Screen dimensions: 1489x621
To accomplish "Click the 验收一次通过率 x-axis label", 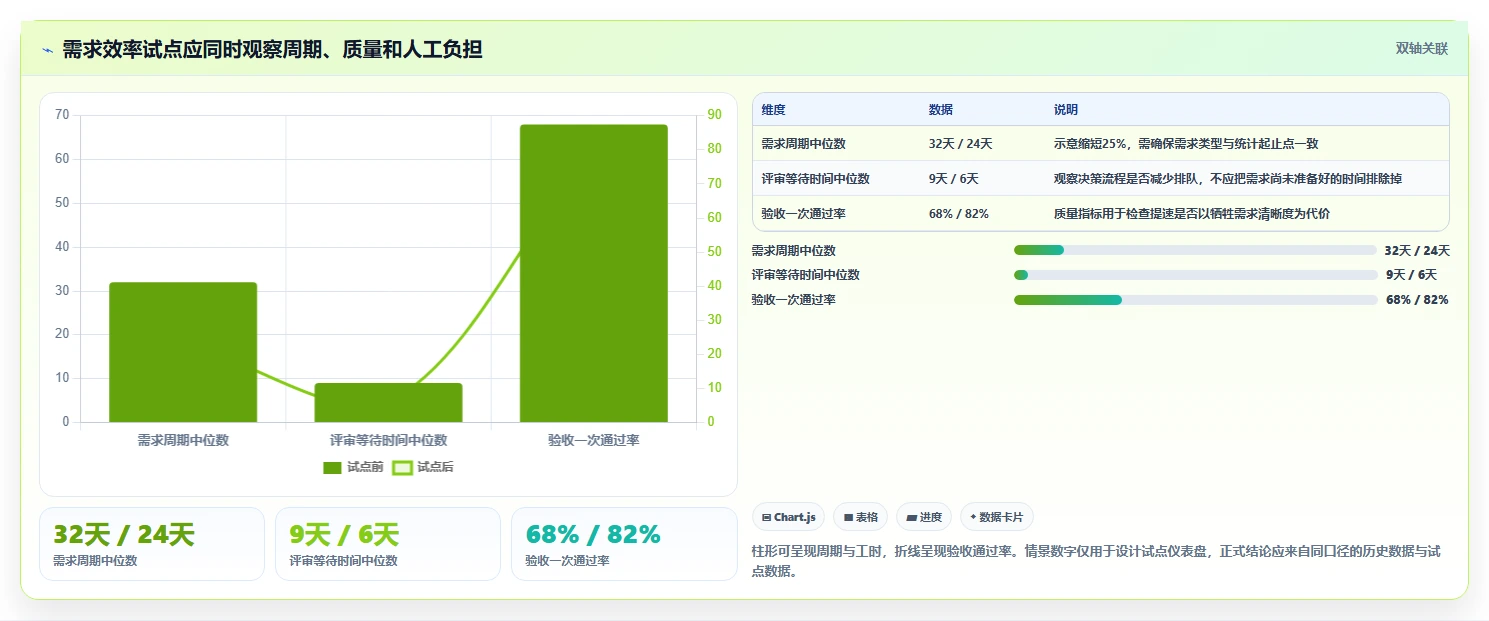I will pyautogui.click(x=593, y=440).
